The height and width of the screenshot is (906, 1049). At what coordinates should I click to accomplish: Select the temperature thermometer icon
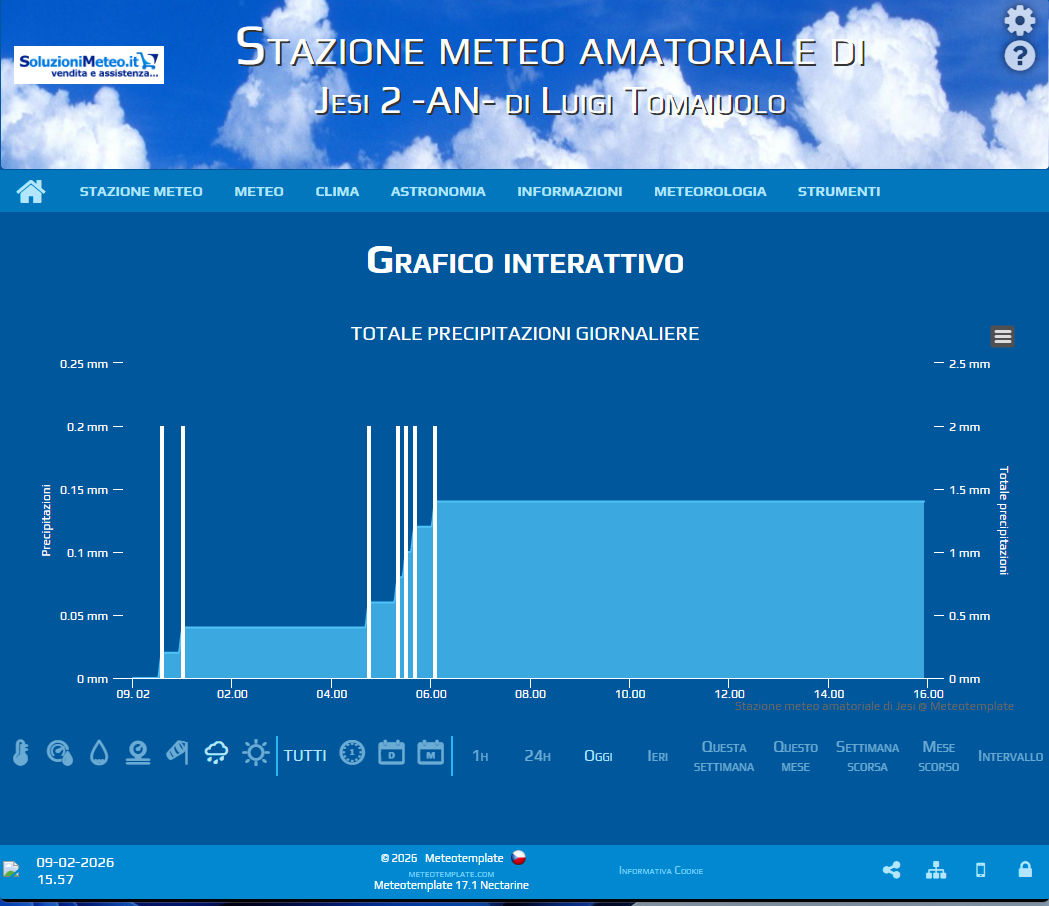(20, 753)
